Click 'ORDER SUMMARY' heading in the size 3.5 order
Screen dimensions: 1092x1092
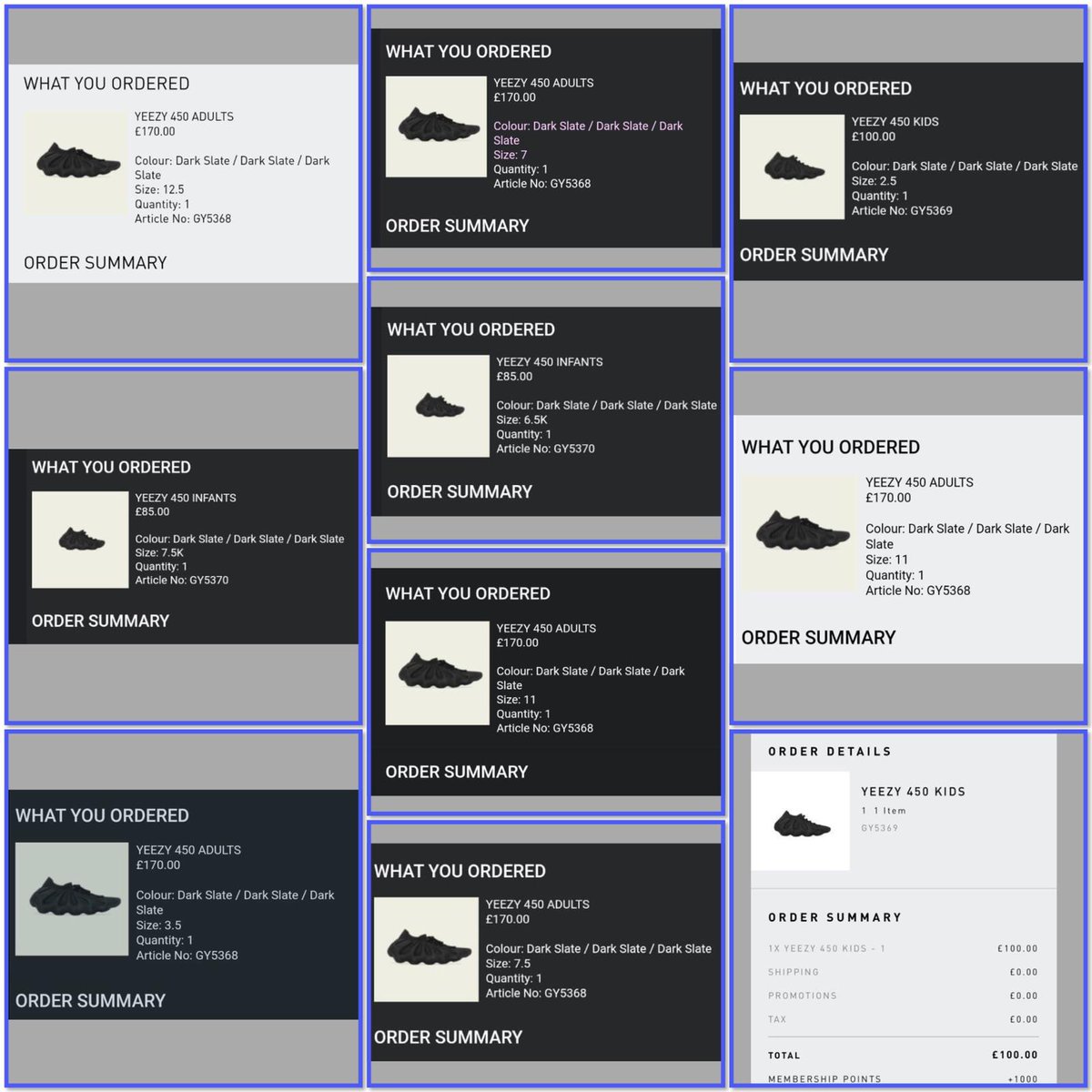(90, 1000)
